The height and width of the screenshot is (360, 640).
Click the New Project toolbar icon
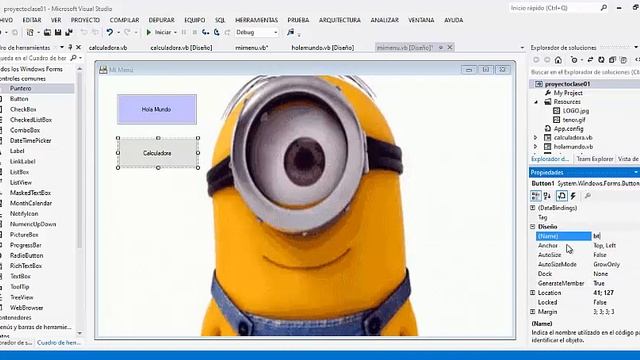tap(30, 32)
